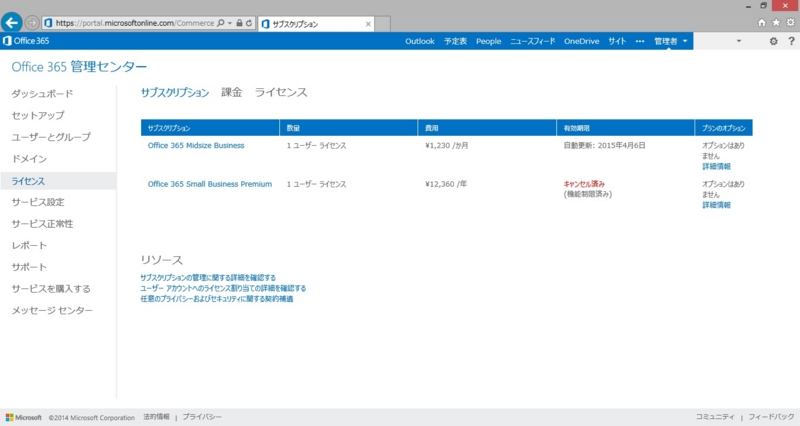Open ニュースフィード in the top navigation

532,41
